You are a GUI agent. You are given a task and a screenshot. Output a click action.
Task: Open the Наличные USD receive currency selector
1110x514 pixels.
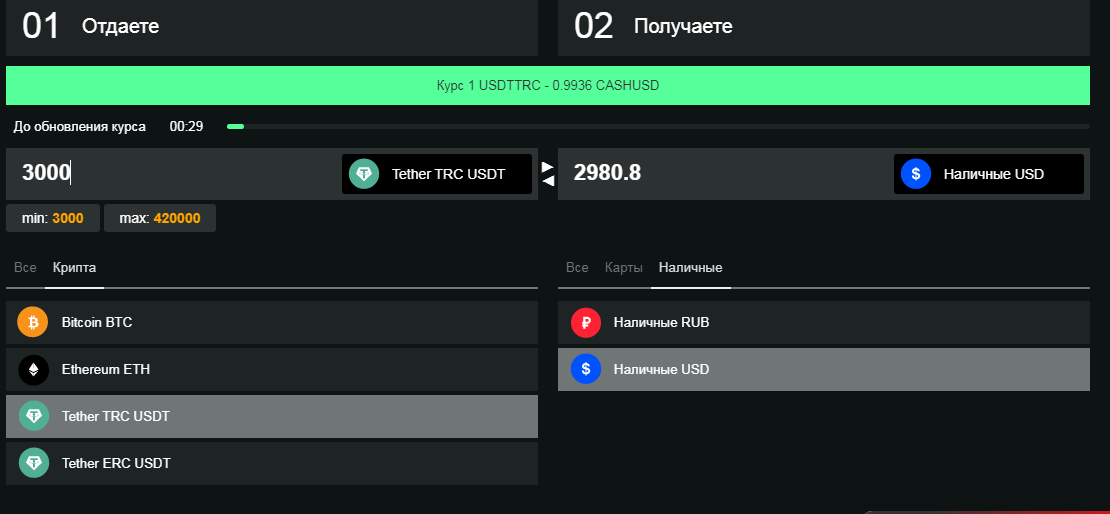coord(988,173)
